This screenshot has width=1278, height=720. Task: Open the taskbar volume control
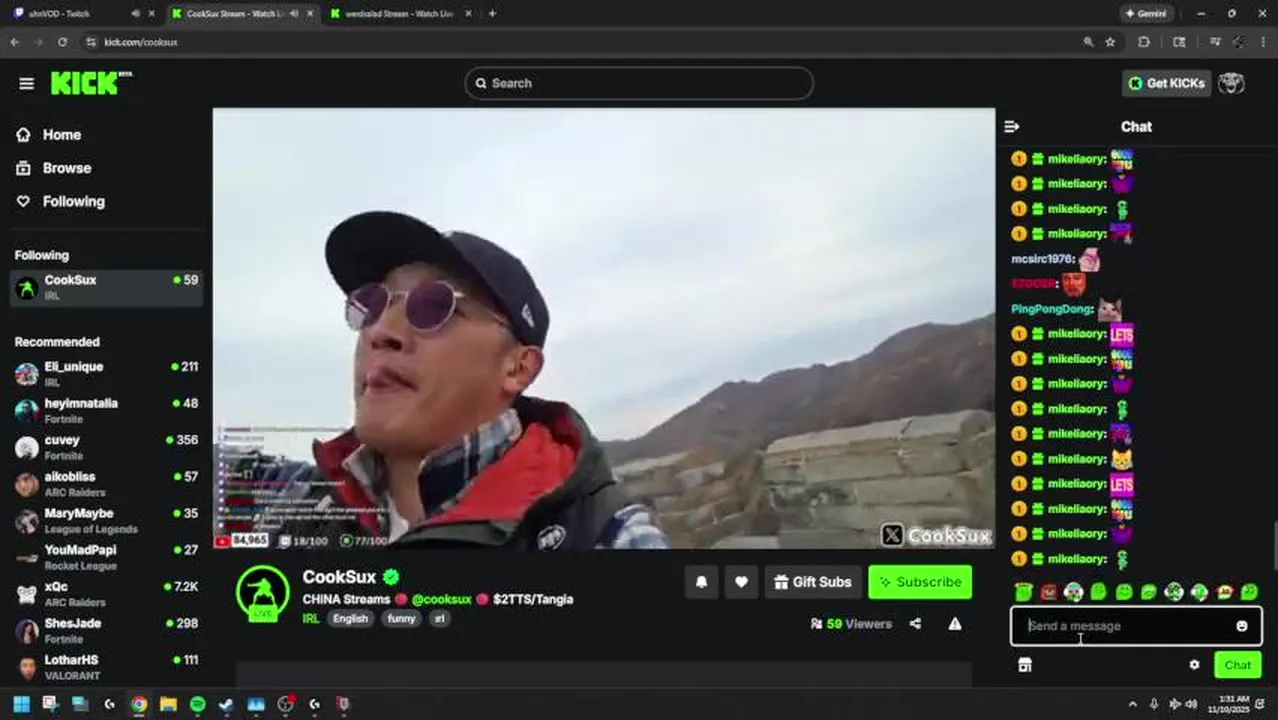click(1192, 704)
